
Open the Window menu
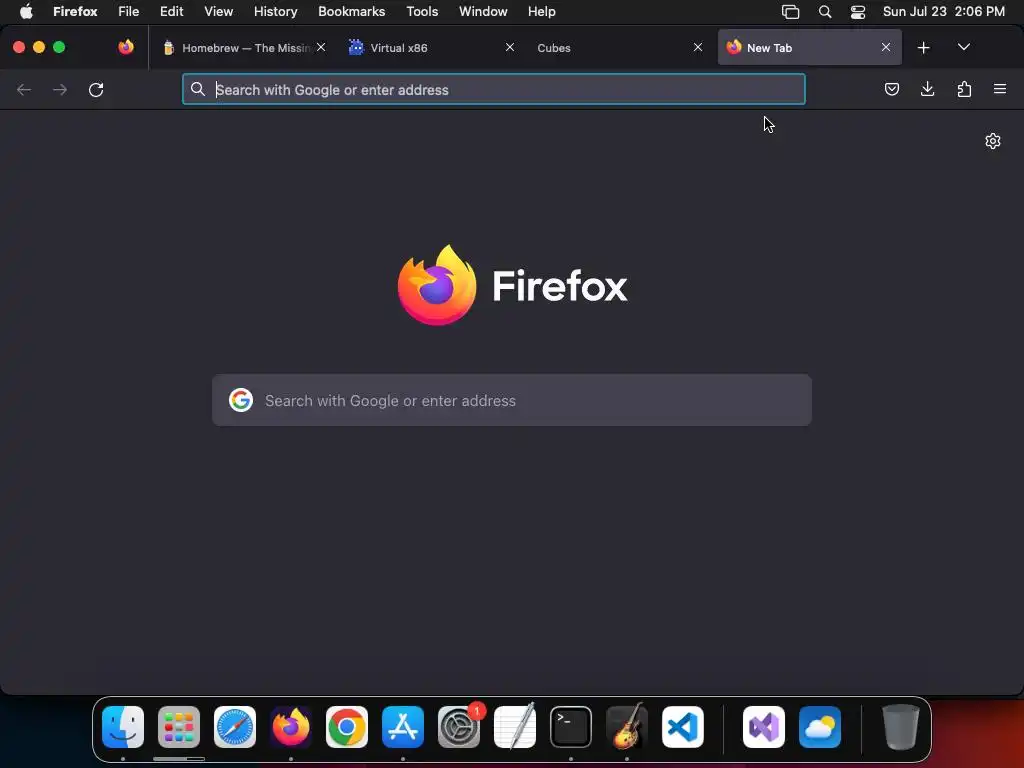tap(483, 12)
